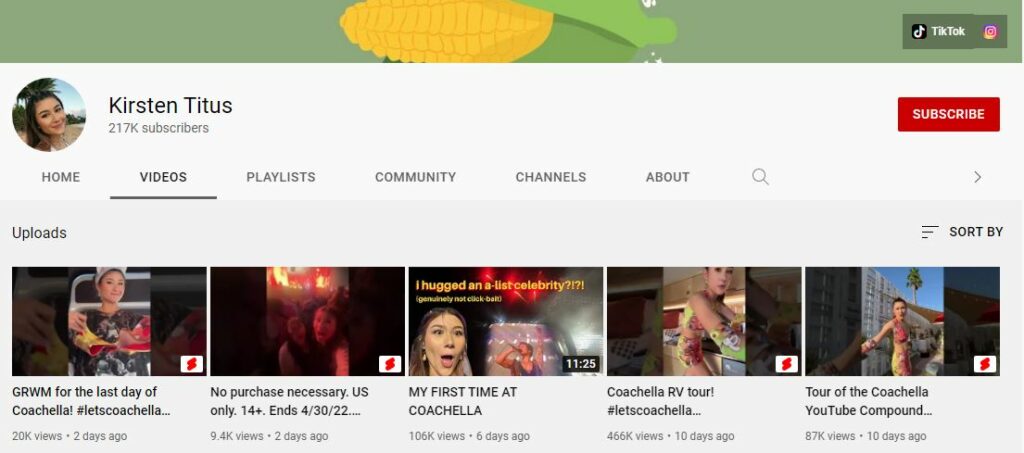Open the CHANNELS tab
Viewport: 1024px width, 453px height.
[551, 177]
